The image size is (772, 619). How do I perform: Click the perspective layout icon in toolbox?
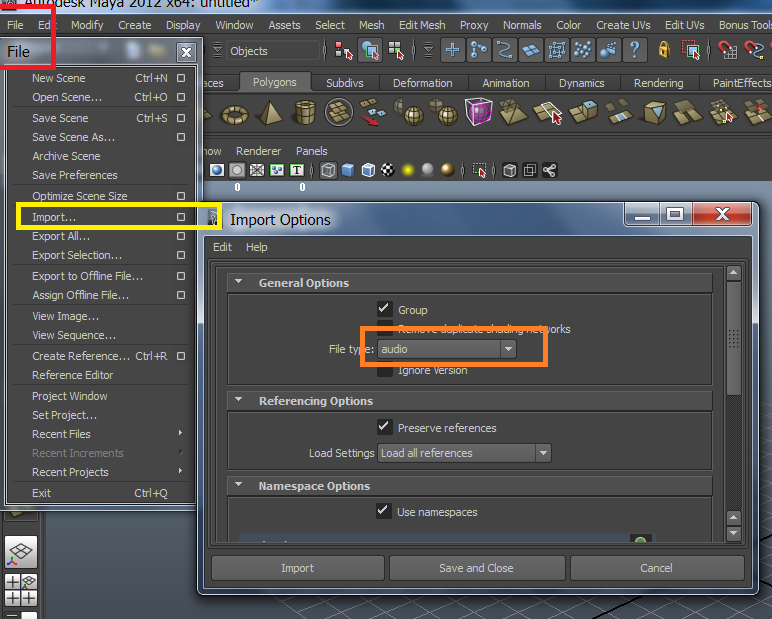click(x=21, y=552)
